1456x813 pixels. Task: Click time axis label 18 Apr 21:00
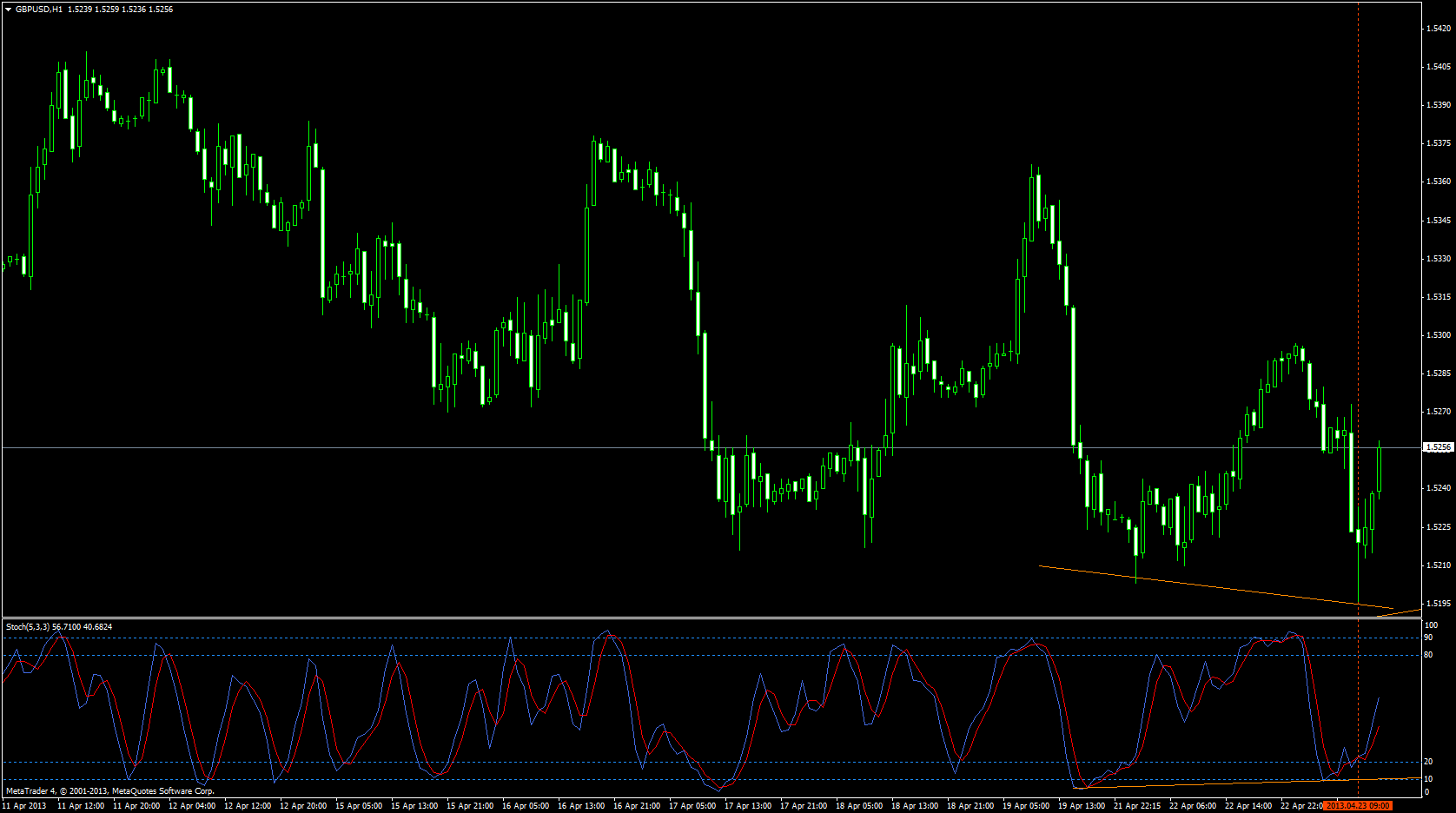970,806
